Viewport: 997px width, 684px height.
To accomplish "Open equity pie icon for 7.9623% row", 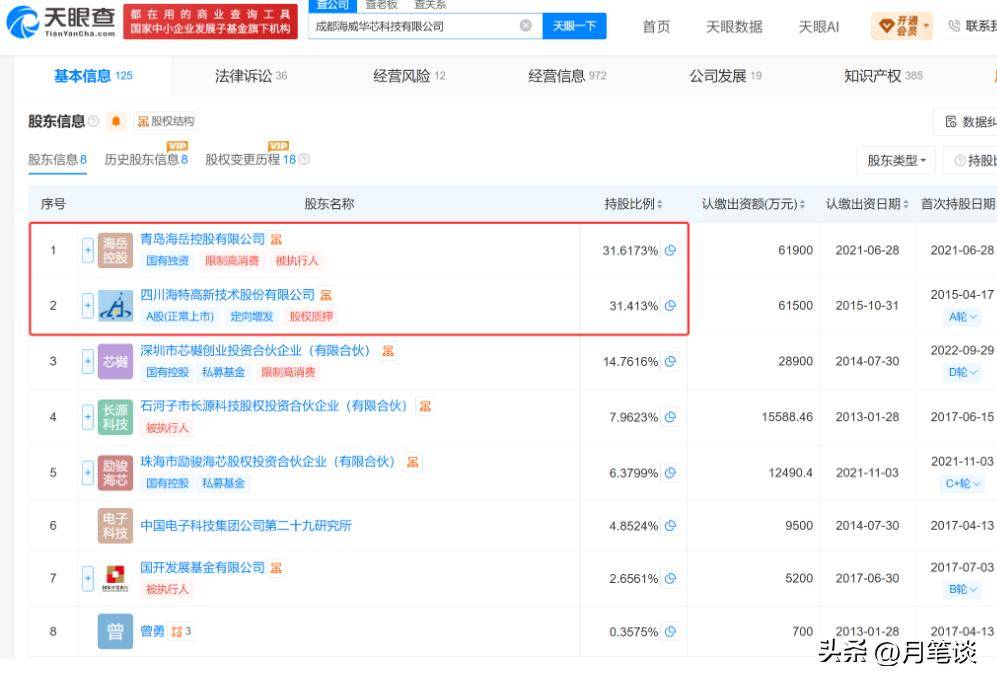I will tap(670, 417).
